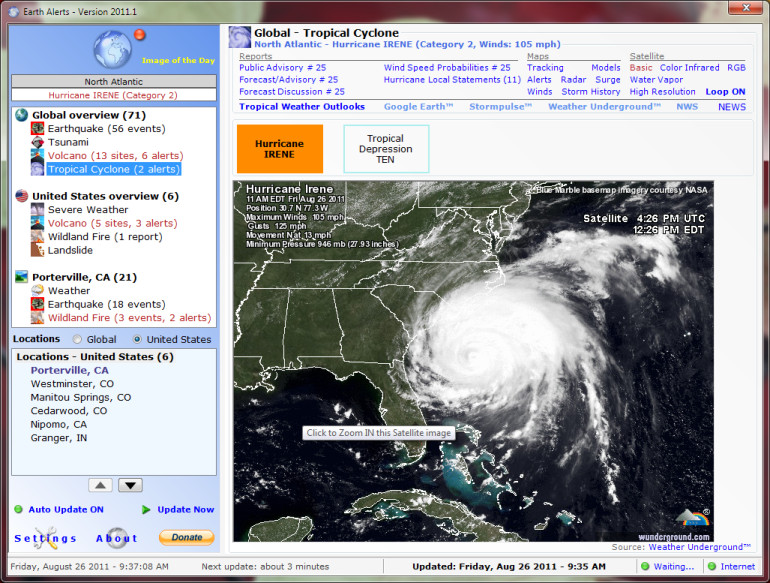Select the Tropical Depression TEN tab

tap(386, 149)
